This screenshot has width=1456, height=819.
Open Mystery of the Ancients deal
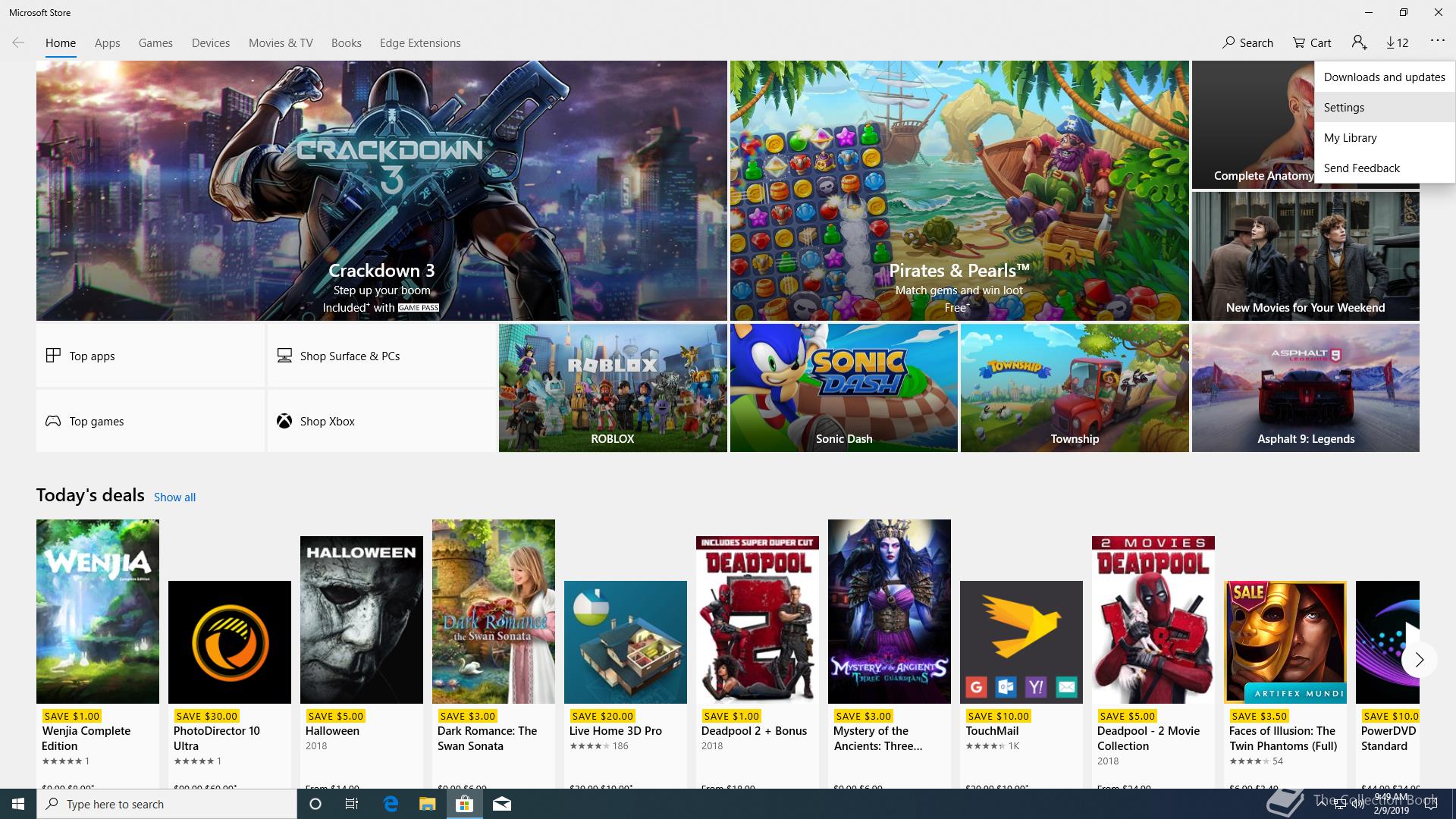890,654
